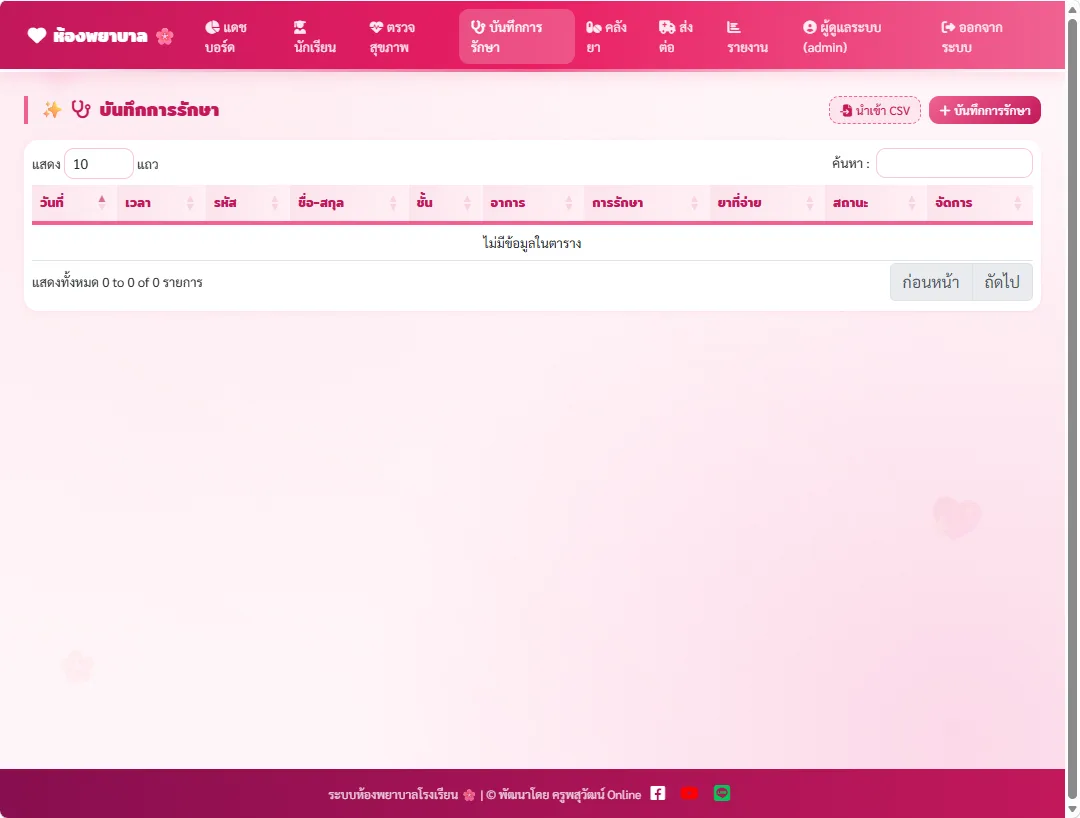This screenshot has height=818, width=1080.
Task: Open the แดชบอร์ด dashboard menu
Action: coord(226,37)
